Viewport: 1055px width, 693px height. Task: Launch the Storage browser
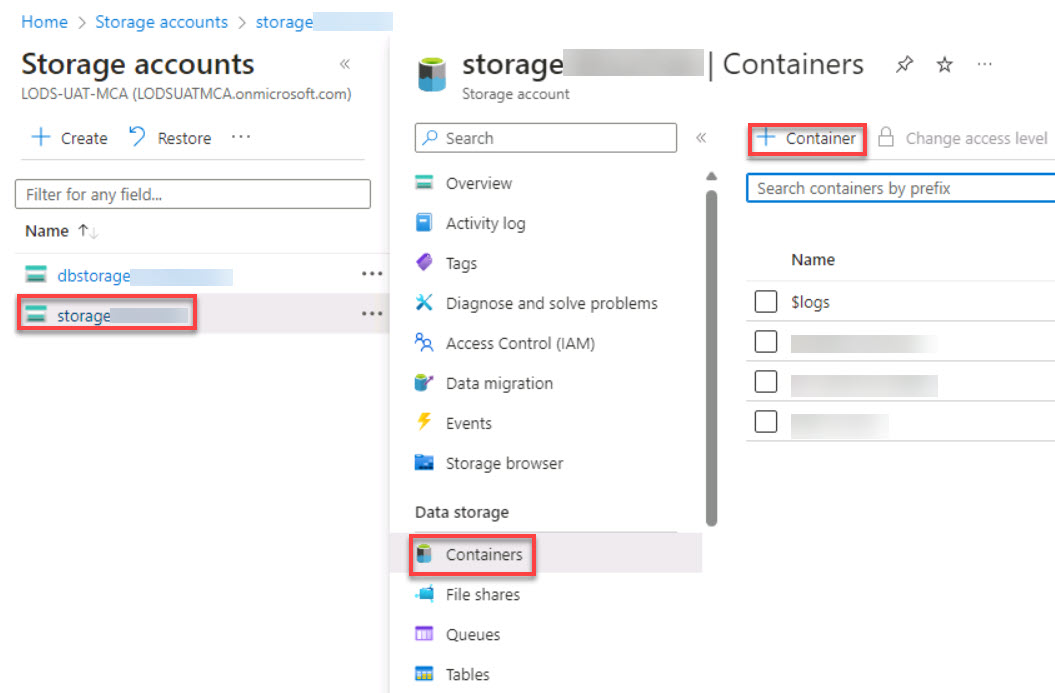tap(503, 463)
